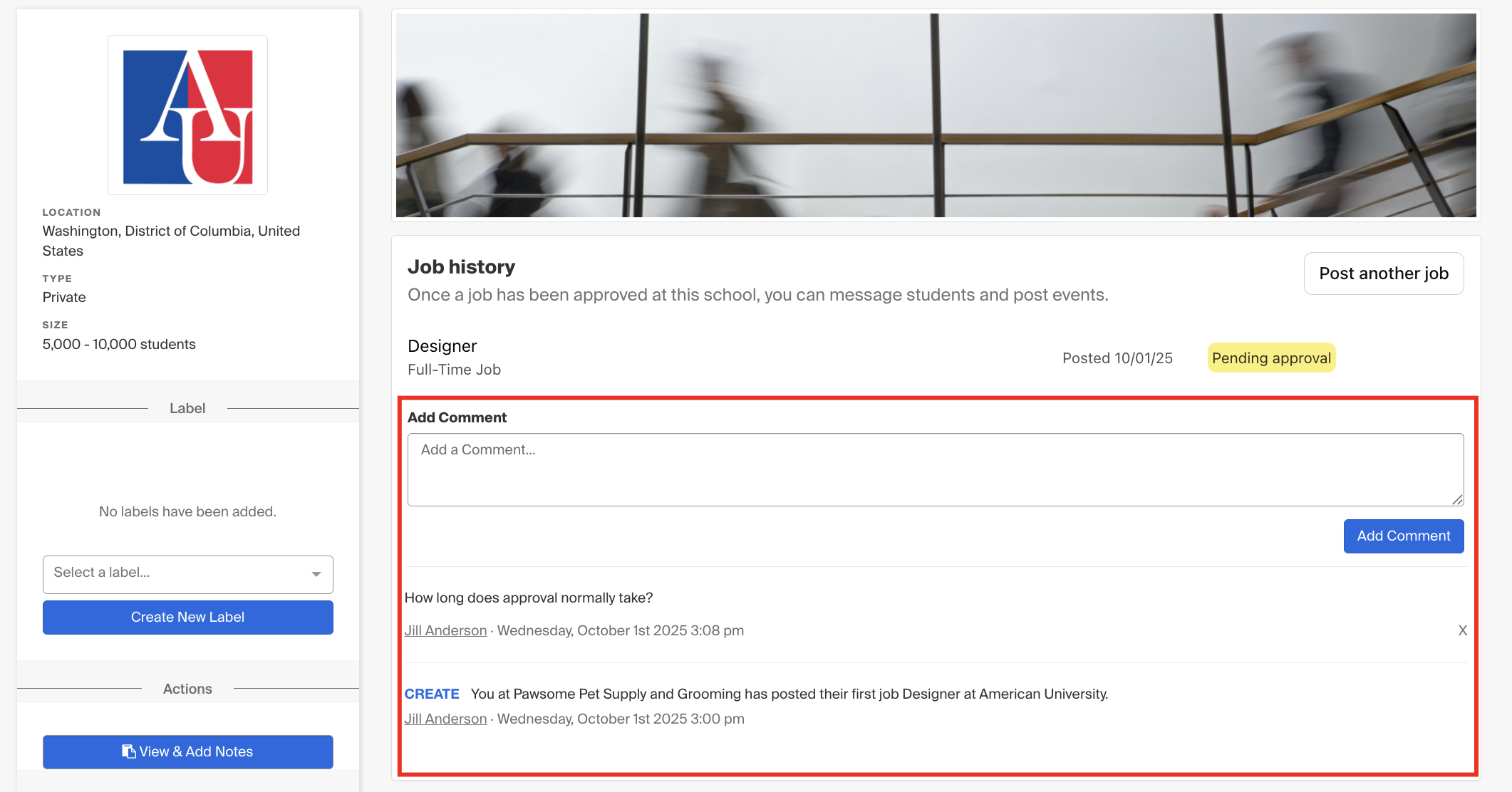
Task: Select the 'How long does approval normally take?' comment
Action: pos(529,598)
